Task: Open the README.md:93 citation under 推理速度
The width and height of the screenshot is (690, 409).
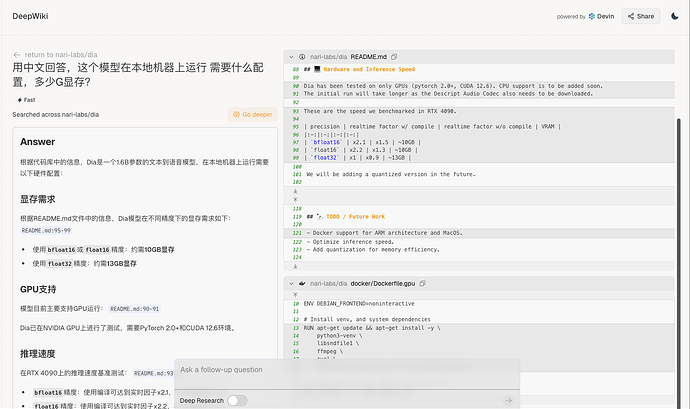Action: pos(154,373)
